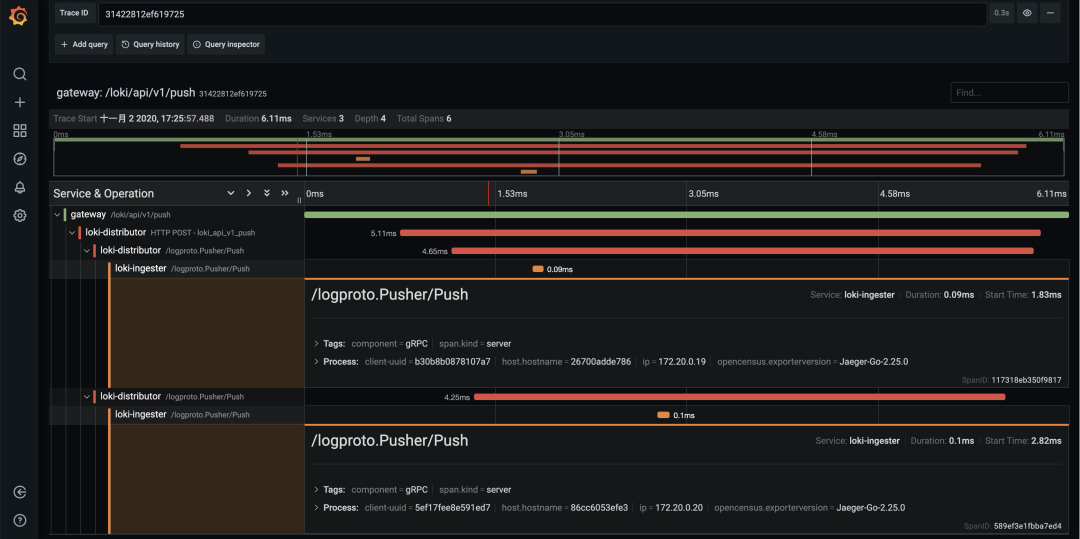This screenshot has height=539, width=1080.
Task: Click the Start Time 1.83ms value
Action: 1046,295
